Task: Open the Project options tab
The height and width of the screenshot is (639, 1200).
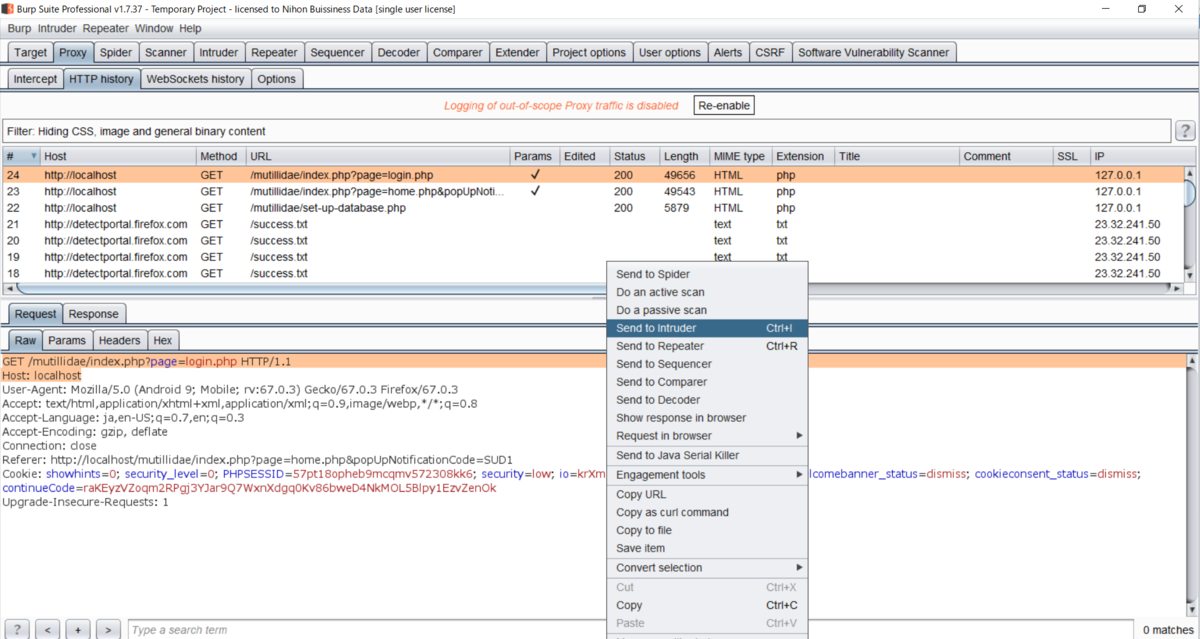Action: [589, 52]
